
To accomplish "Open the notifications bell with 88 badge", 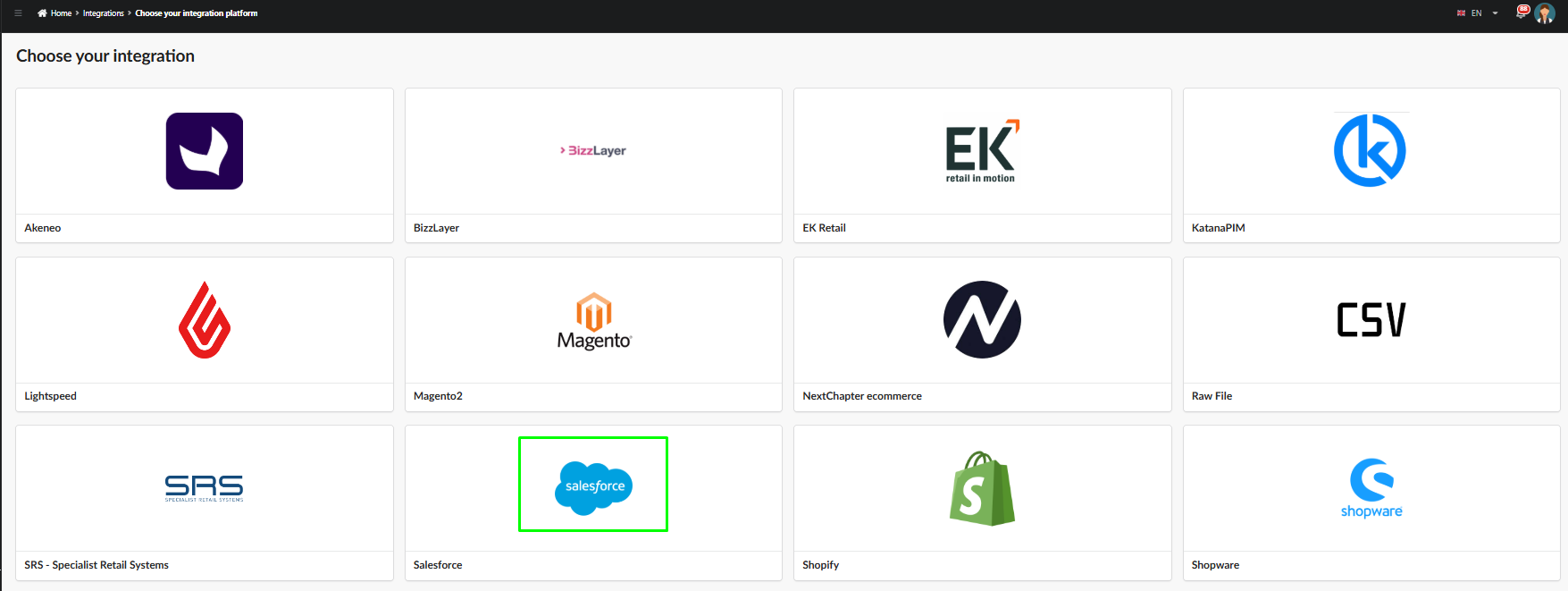I will (1522, 13).
